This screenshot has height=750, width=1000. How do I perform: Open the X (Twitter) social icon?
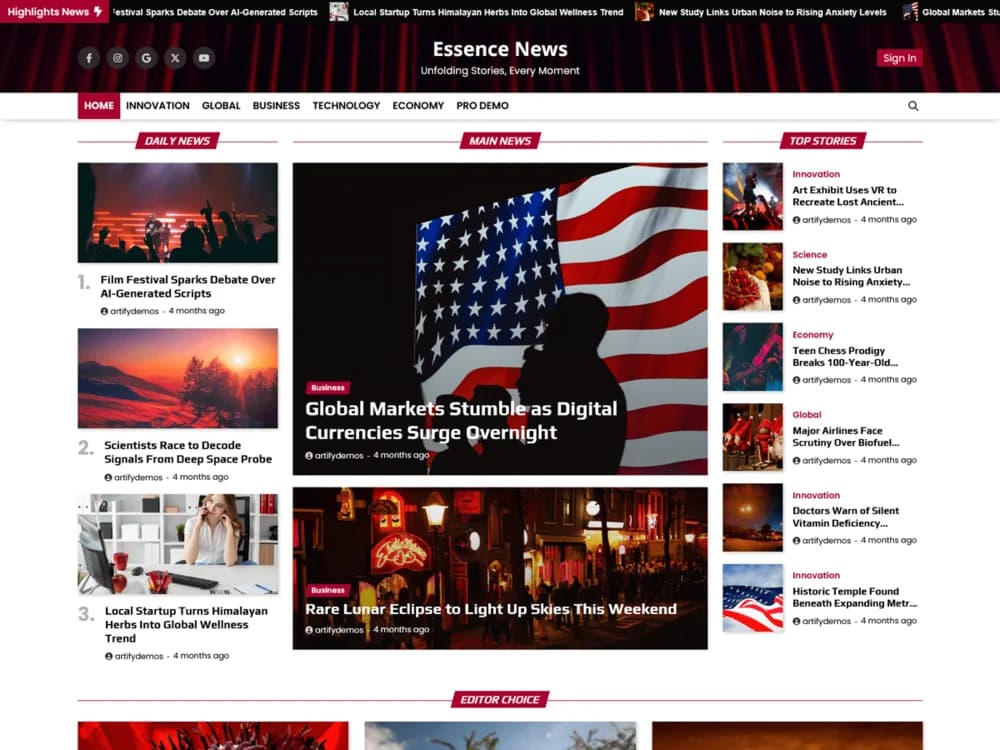tap(175, 58)
